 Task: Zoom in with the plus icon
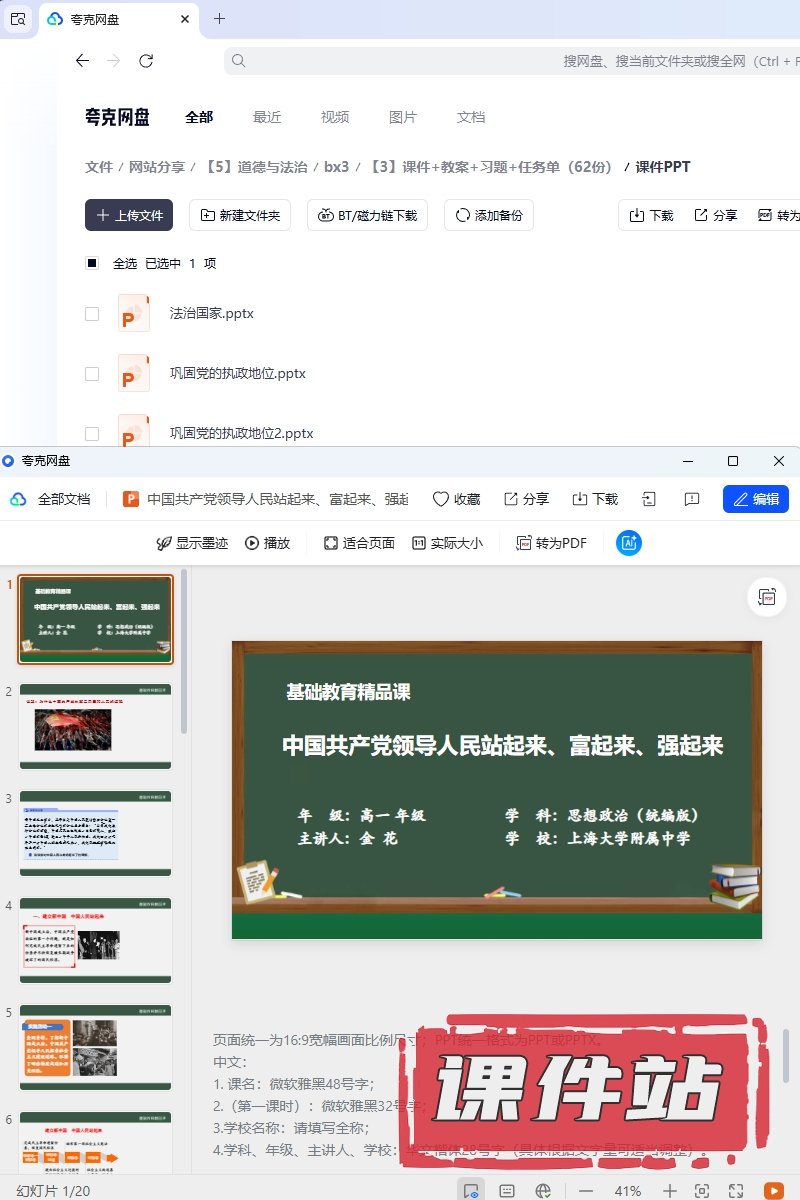(670, 1190)
